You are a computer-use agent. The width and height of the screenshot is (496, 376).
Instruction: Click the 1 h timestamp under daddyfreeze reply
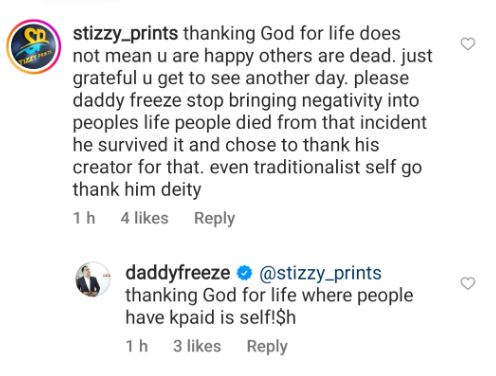point(137,346)
